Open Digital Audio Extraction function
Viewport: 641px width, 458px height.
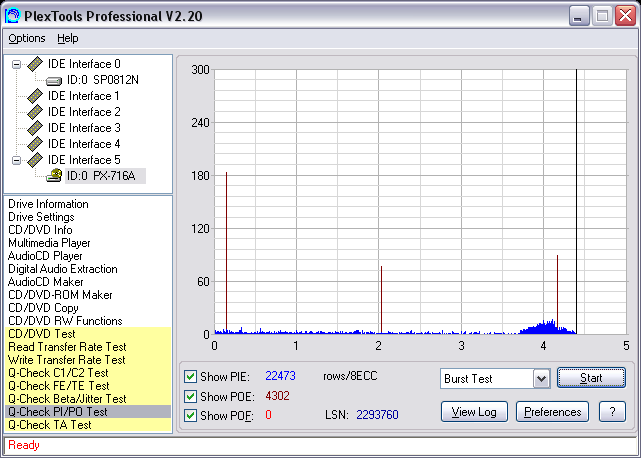pos(63,269)
